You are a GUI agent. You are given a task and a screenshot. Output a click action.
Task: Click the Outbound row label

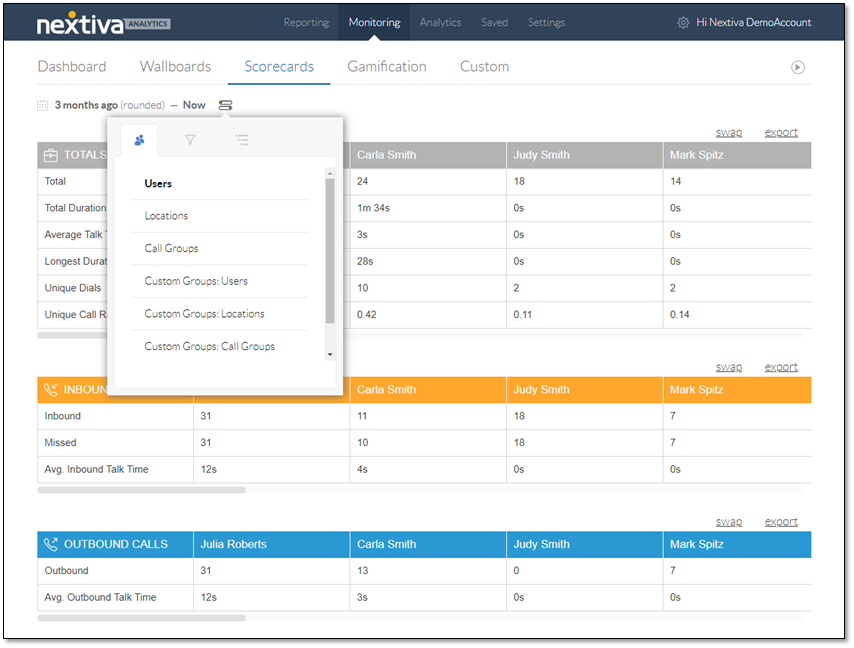coord(66,571)
